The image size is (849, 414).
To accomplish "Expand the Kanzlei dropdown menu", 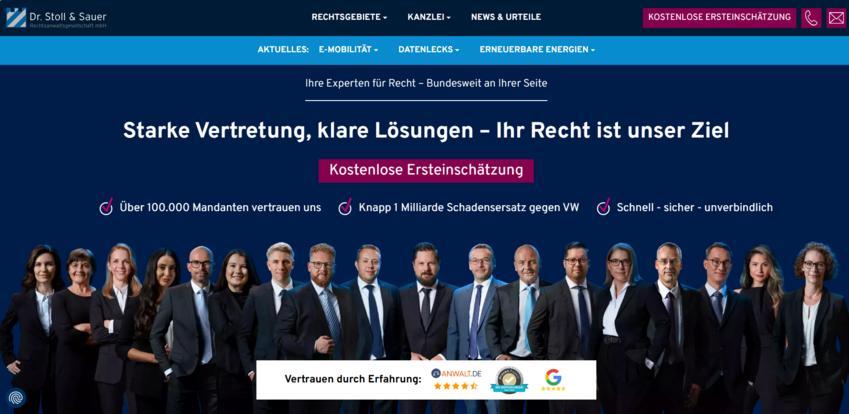I will [429, 17].
